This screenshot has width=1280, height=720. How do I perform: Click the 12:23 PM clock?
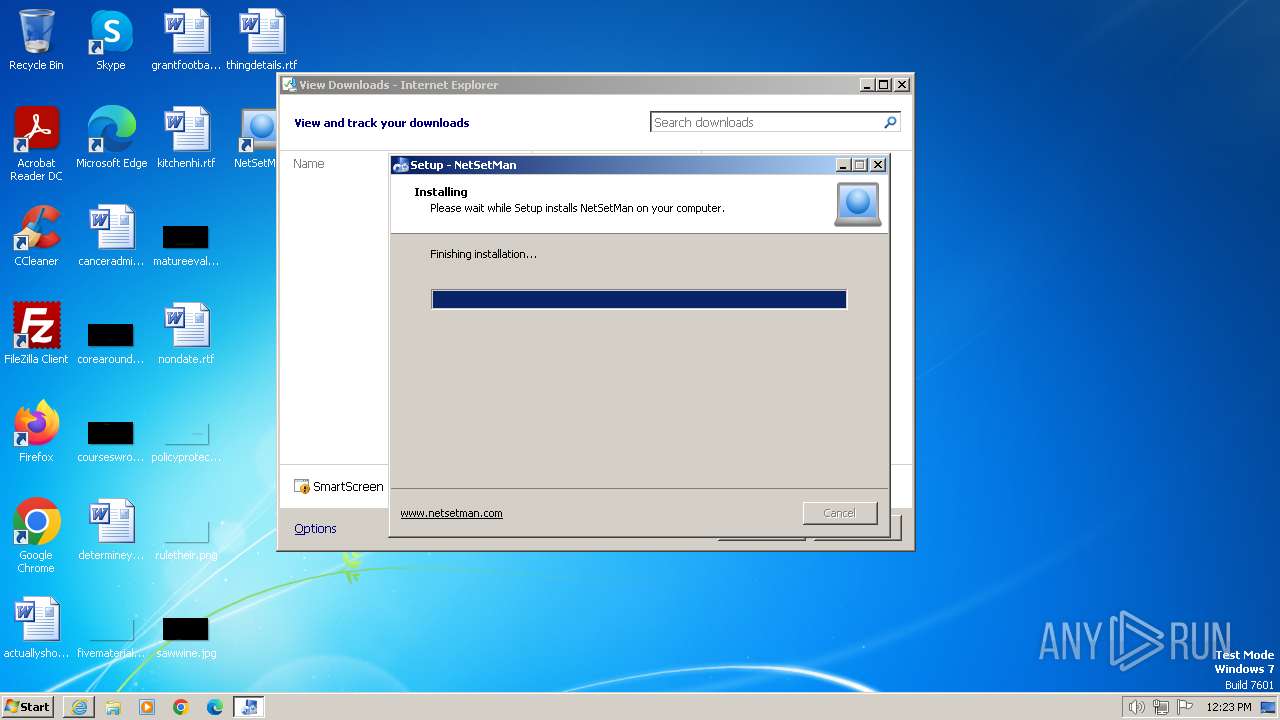pos(1229,707)
